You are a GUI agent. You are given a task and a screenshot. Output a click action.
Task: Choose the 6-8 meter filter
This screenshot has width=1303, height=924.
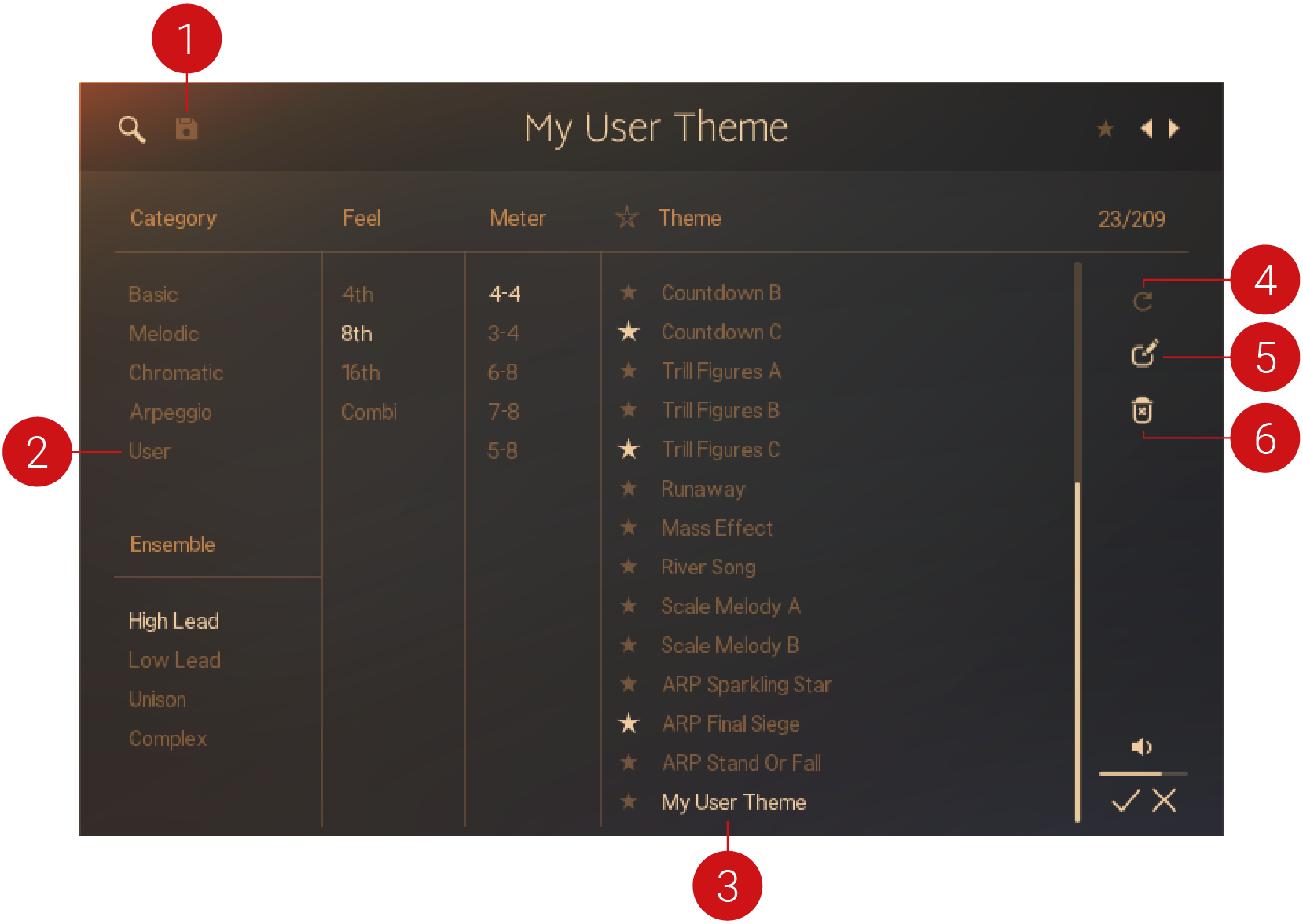[503, 372]
